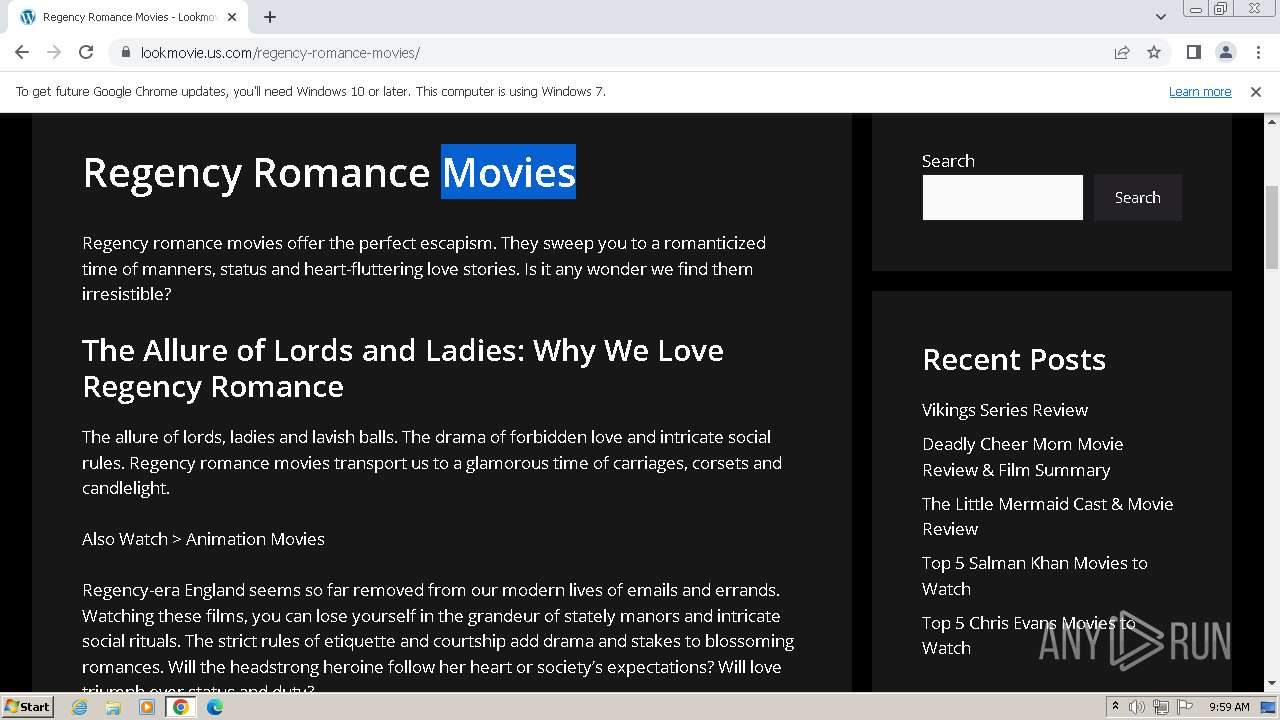Click the Regency Romance Movies heading

[x=329, y=172]
